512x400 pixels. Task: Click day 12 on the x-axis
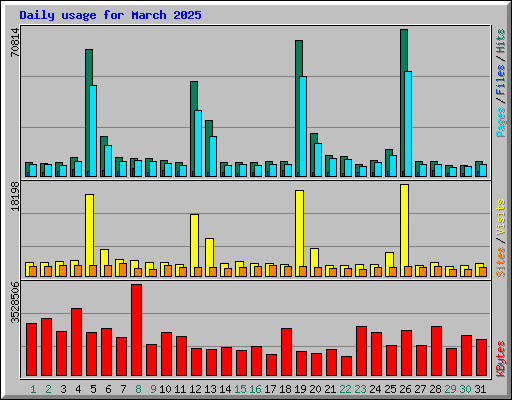[x=195, y=389]
